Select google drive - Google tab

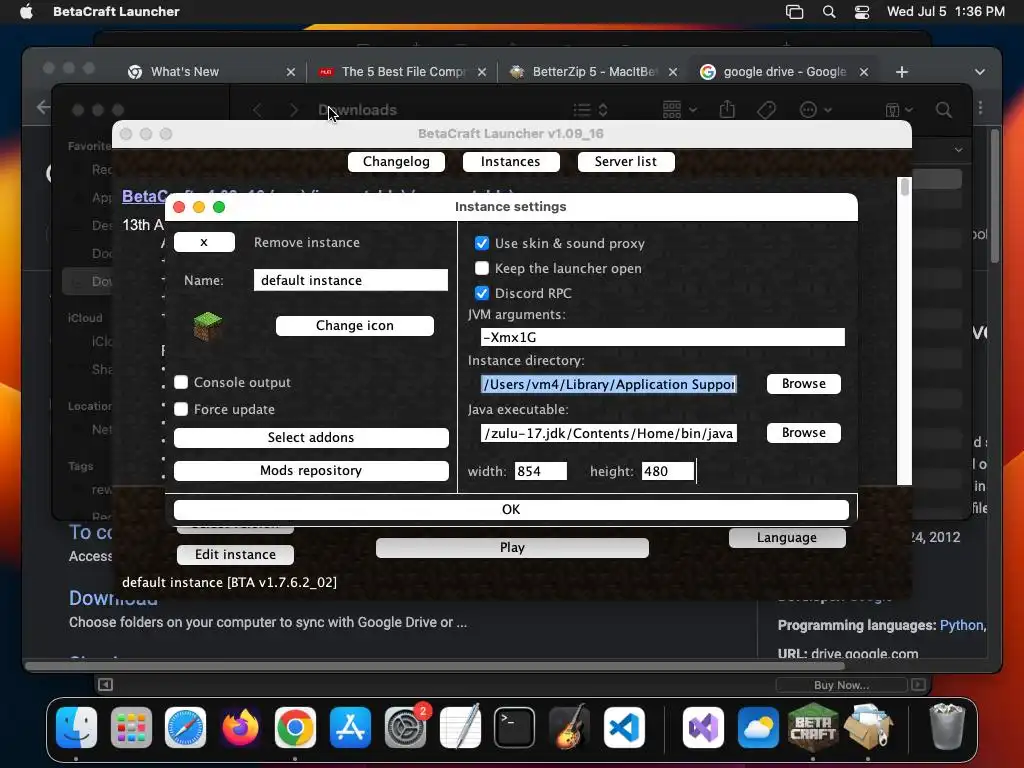784,72
